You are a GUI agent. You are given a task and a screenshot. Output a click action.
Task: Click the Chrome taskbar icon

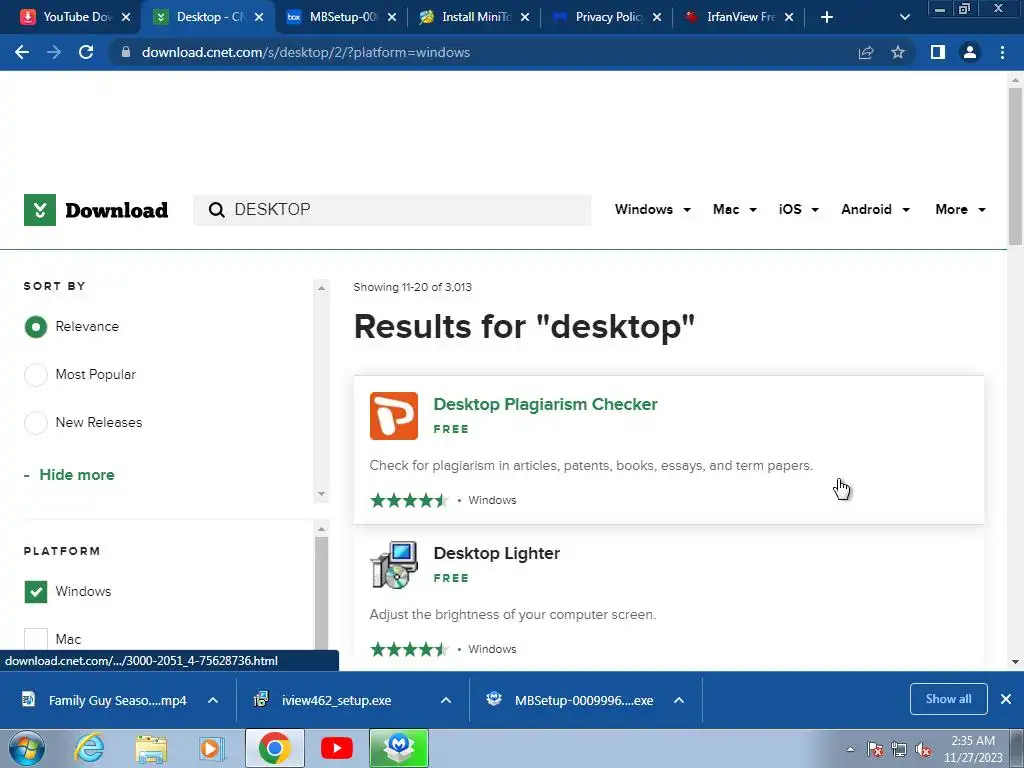pos(274,748)
